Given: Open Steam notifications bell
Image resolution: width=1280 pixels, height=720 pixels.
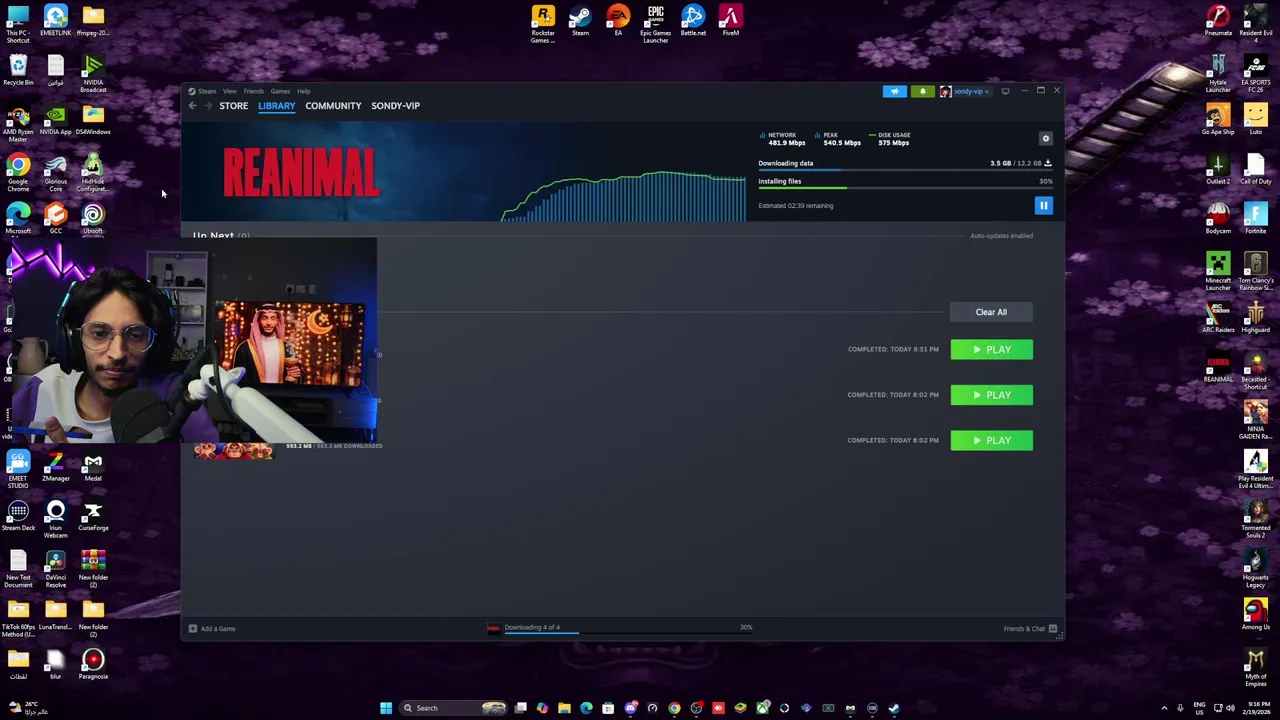Looking at the screenshot, I should coord(923,91).
